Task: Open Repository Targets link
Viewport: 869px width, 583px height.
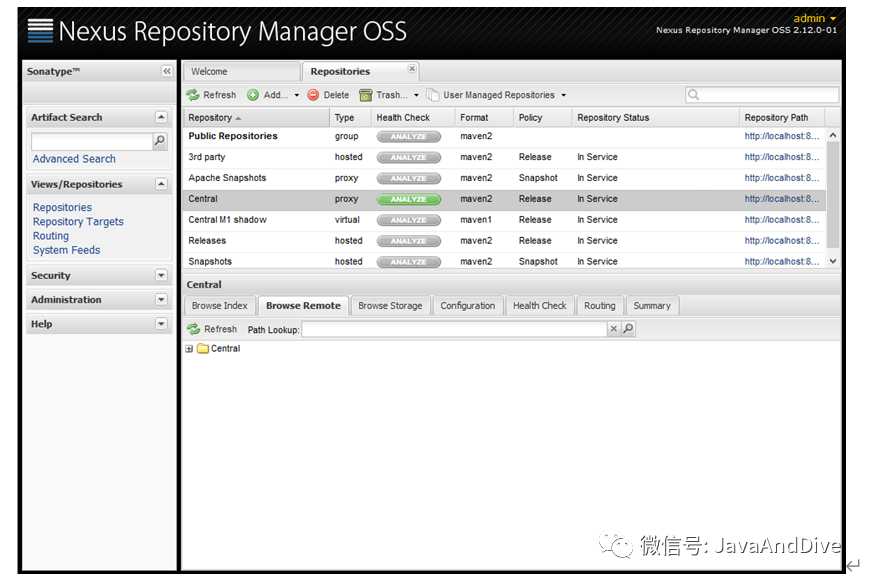Action: click(78, 222)
